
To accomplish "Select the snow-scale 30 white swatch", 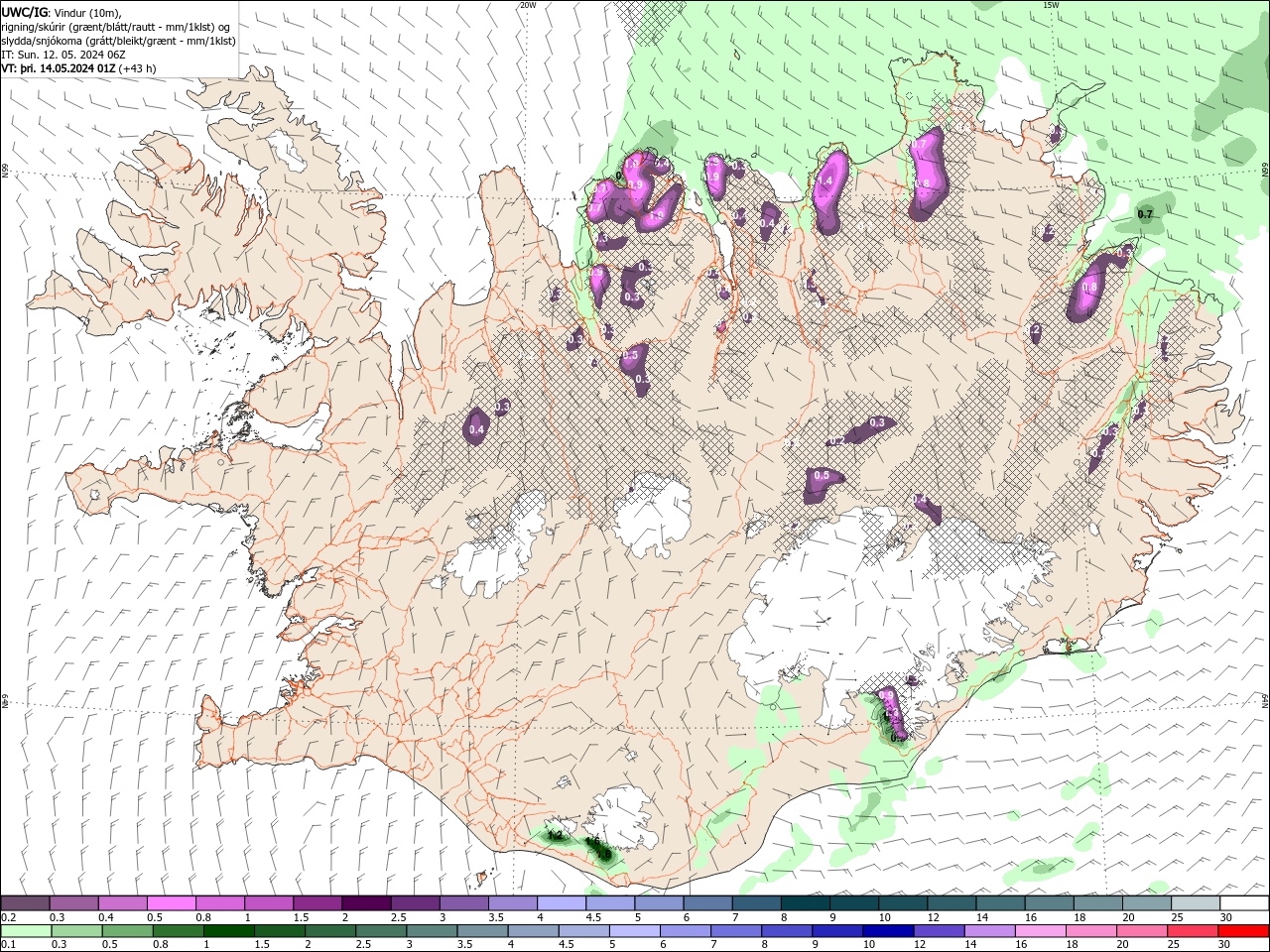I will [x=1242, y=903].
